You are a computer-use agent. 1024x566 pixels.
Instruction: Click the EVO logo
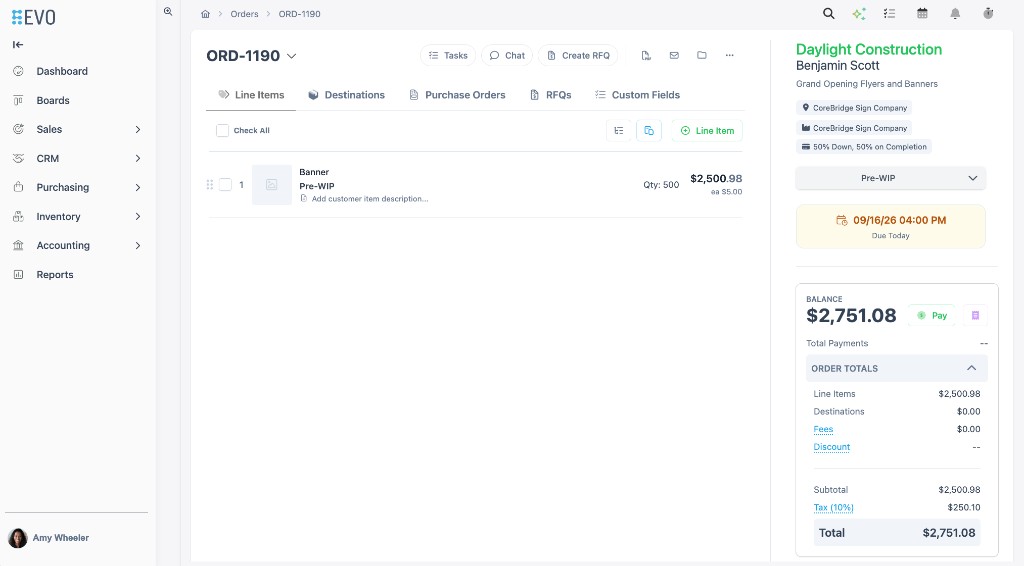coord(33,17)
